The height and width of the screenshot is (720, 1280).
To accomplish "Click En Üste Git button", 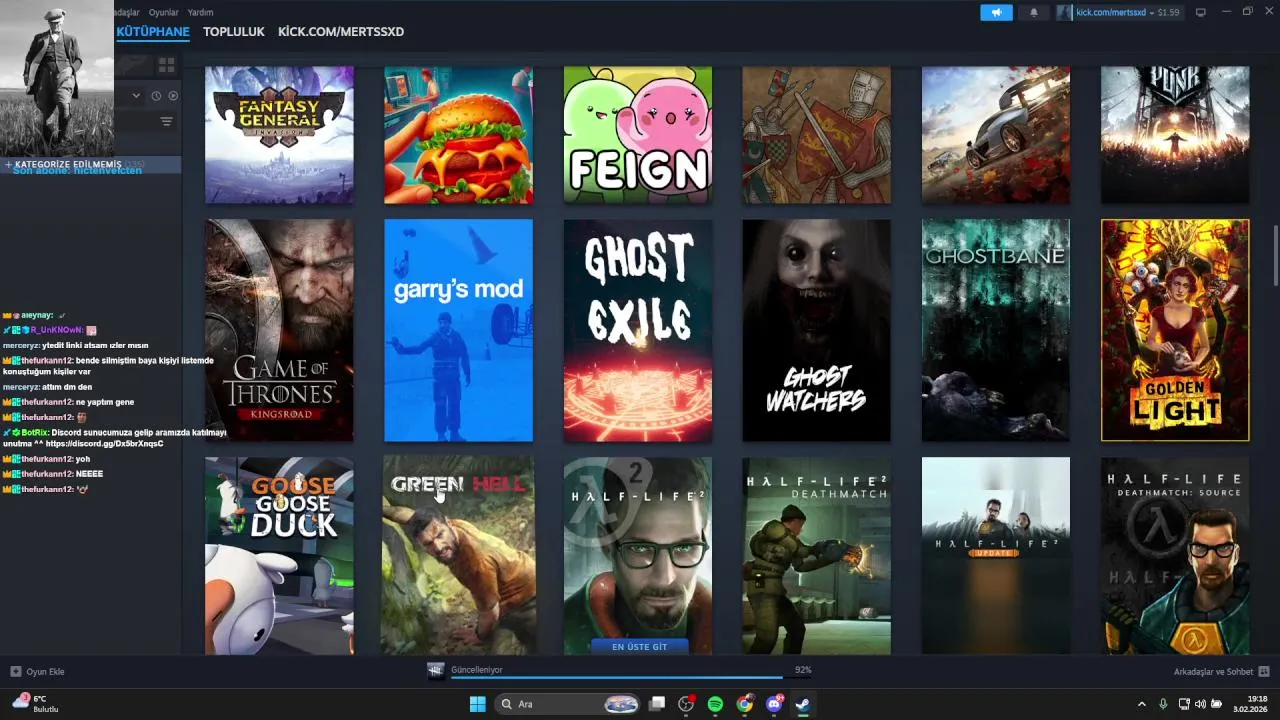I will (639, 647).
